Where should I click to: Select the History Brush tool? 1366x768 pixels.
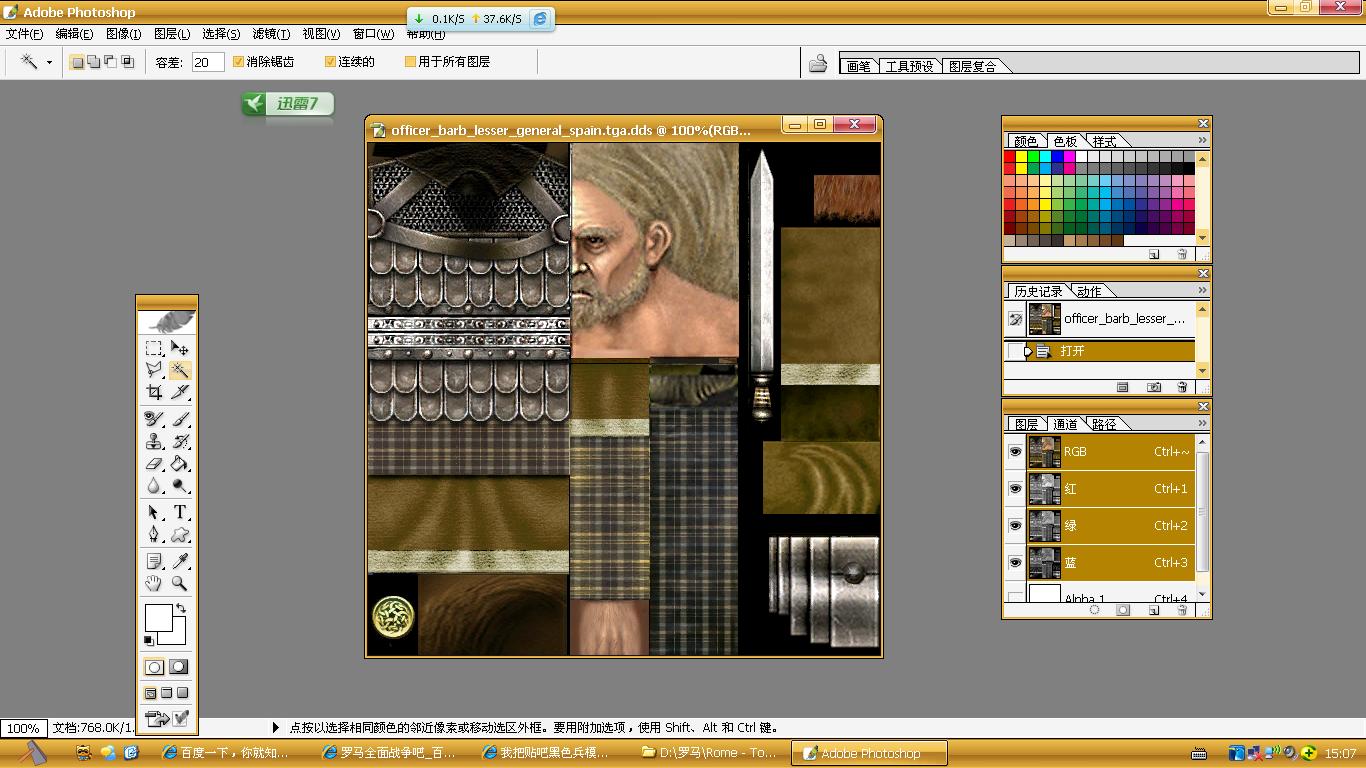pos(180,441)
